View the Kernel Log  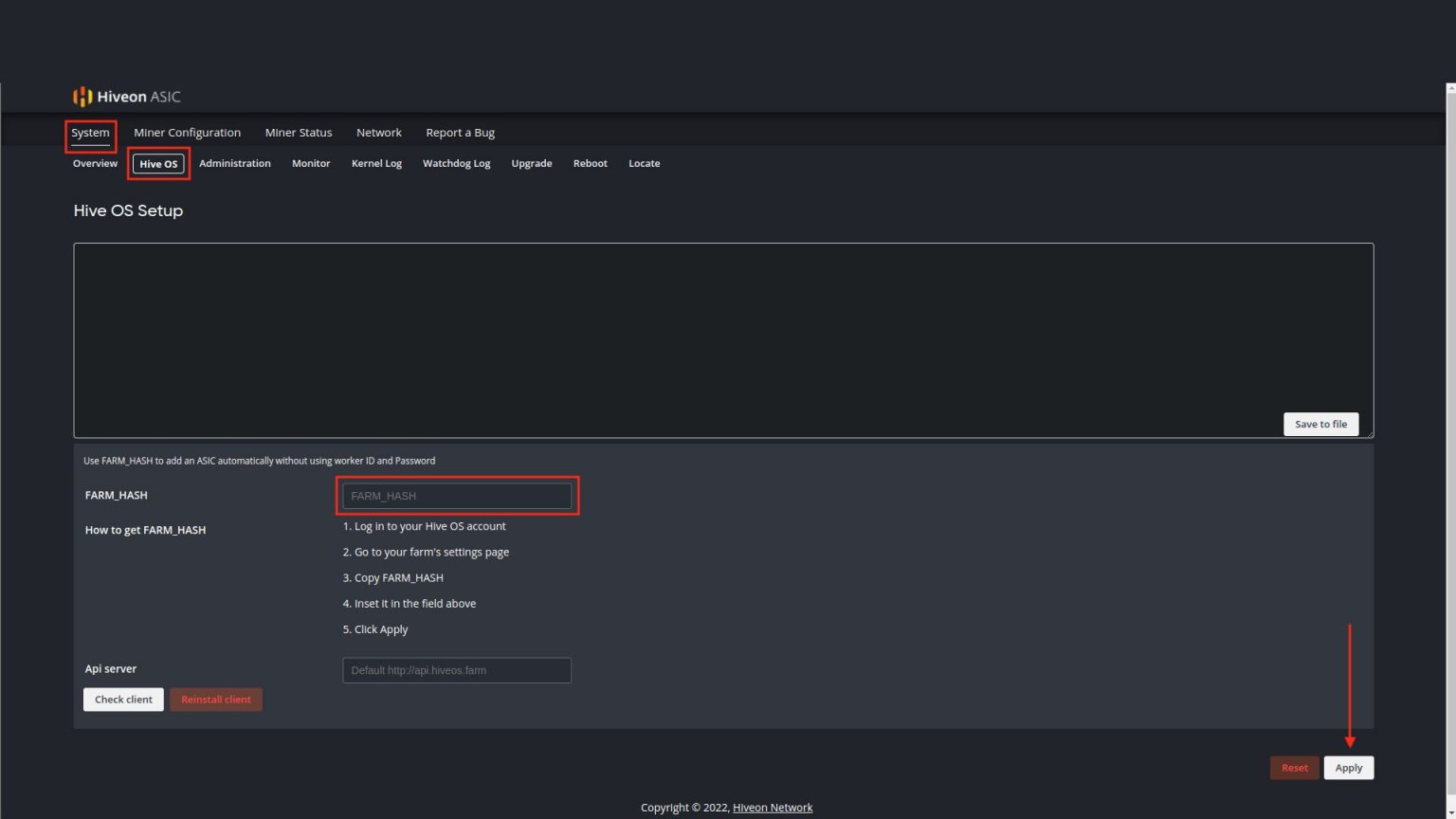click(x=376, y=164)
